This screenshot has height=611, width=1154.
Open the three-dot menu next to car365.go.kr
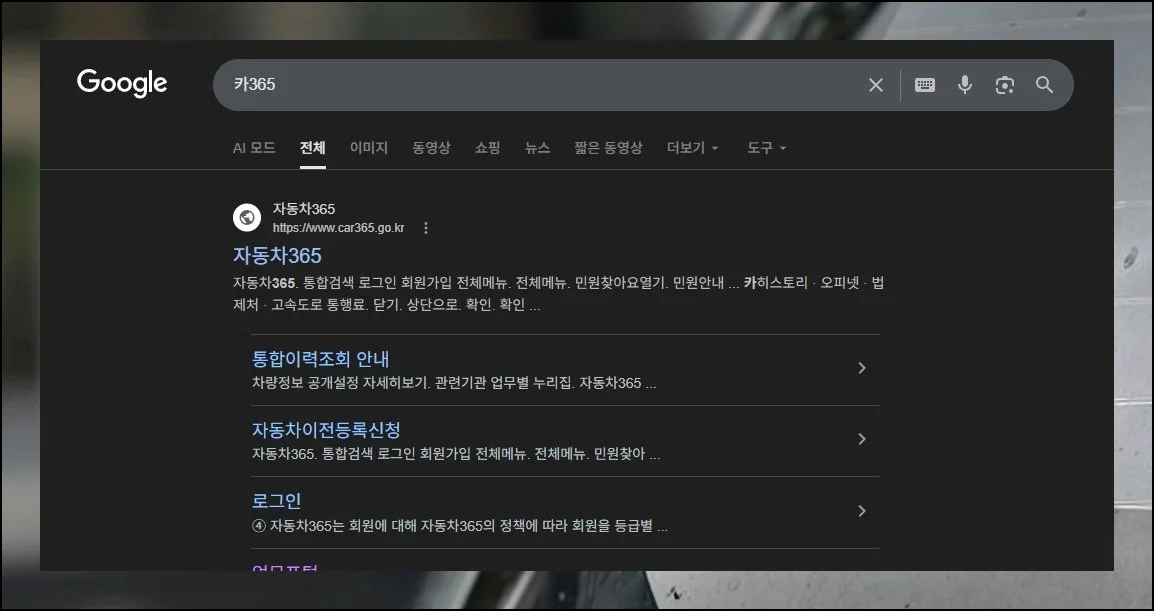click(425, 227)
